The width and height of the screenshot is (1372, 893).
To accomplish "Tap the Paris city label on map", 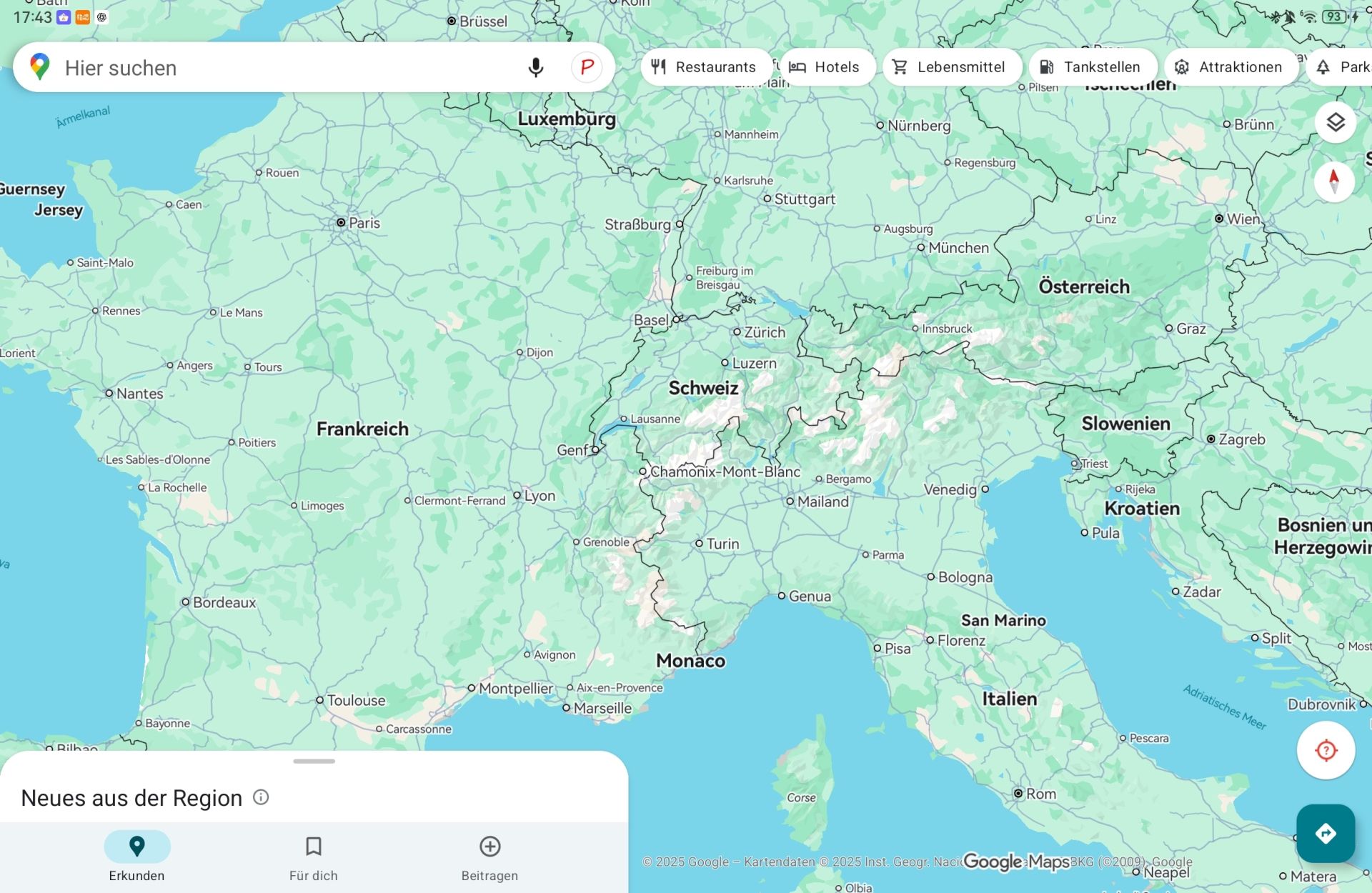I will click(x=363, y=223).
